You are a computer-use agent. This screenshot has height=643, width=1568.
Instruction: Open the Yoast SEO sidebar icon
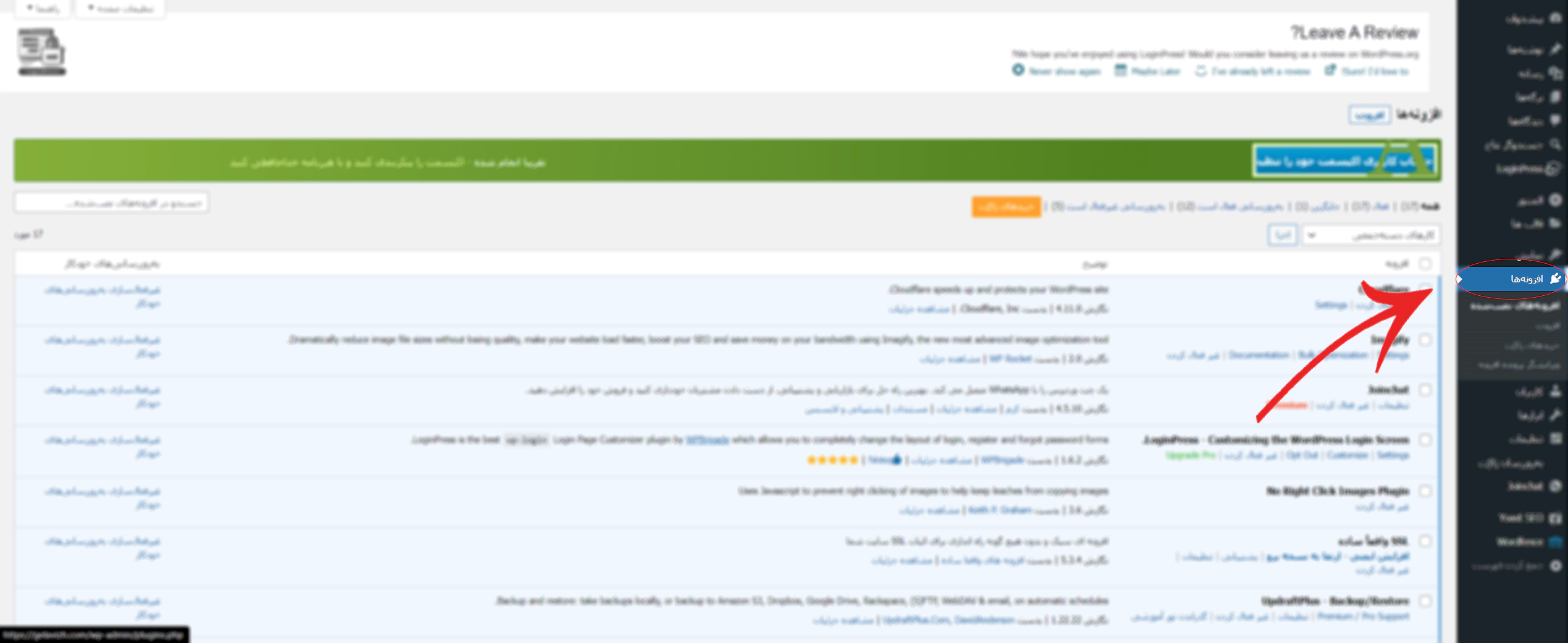(1555, 518)
